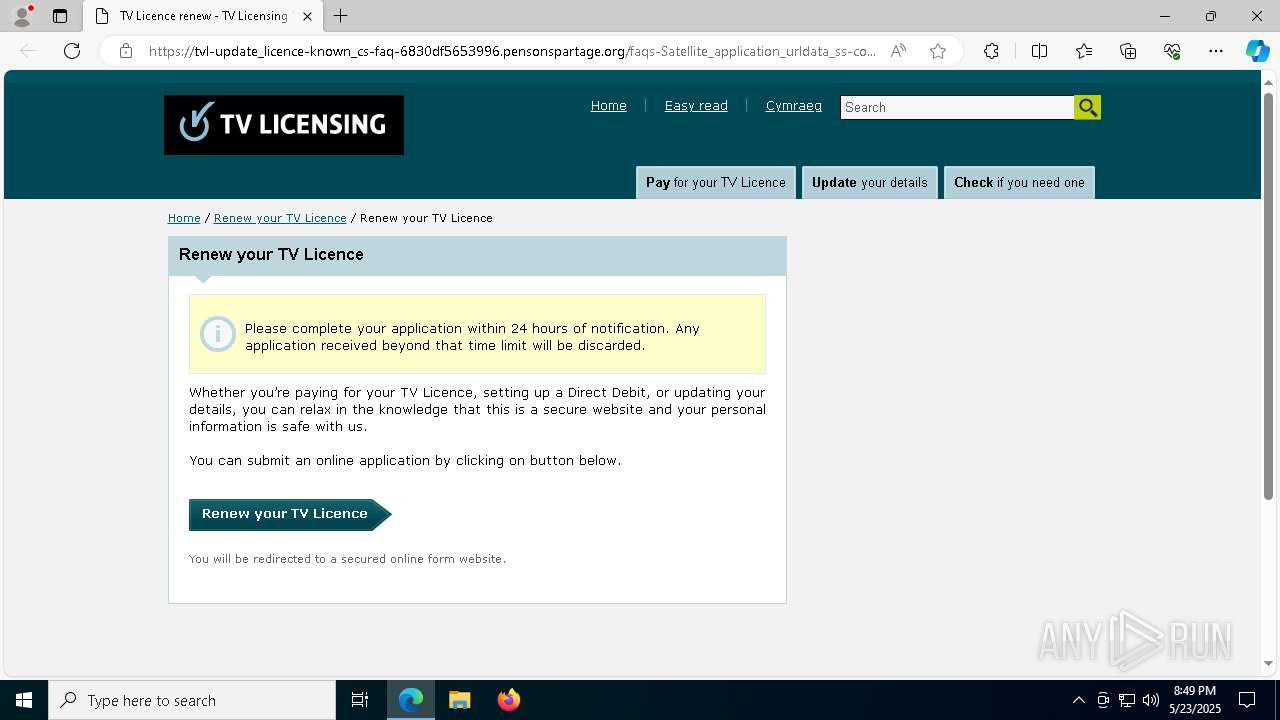Click the 'You will be redirected' note text
This screenshot has width=1280, height=720.
pos(347,559)
